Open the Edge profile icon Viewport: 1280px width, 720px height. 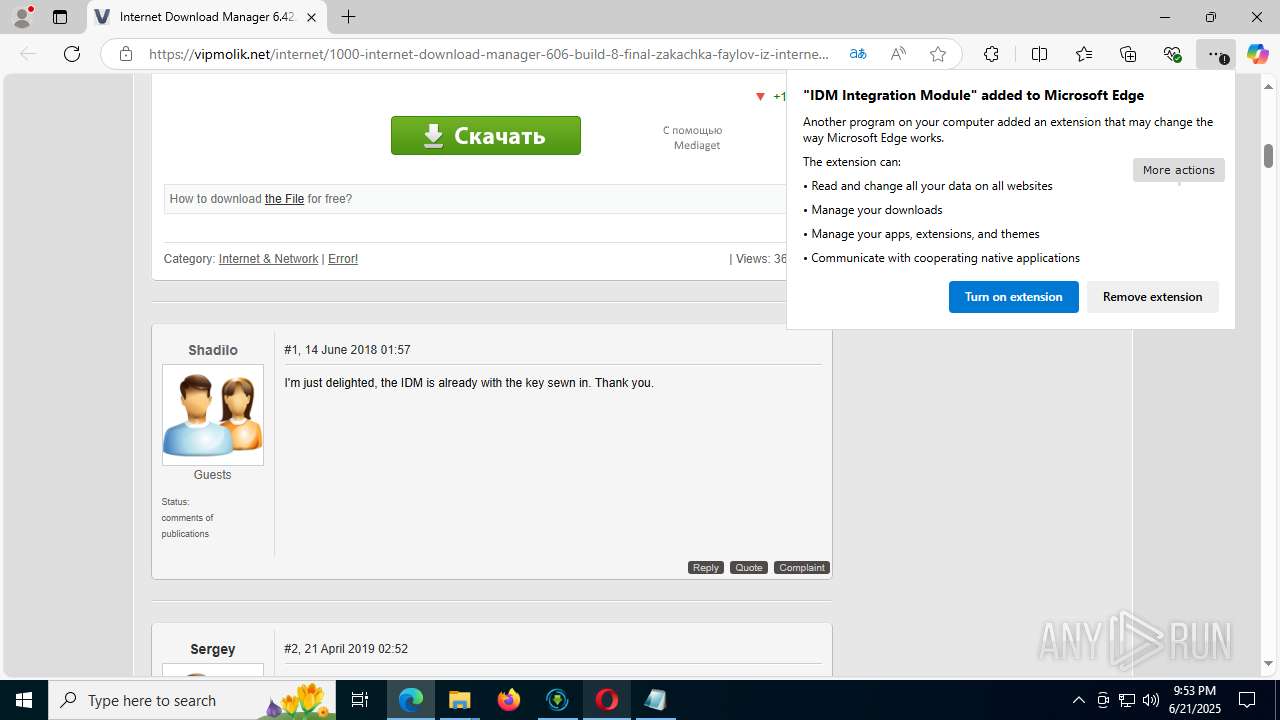[x=22, y=16]
